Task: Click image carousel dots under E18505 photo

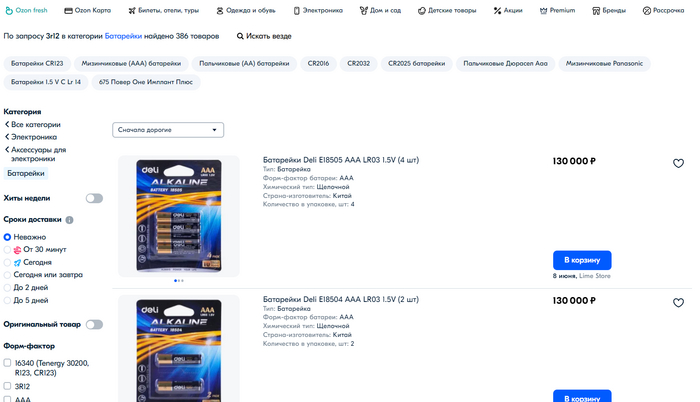Action: [x=179, y=281]
